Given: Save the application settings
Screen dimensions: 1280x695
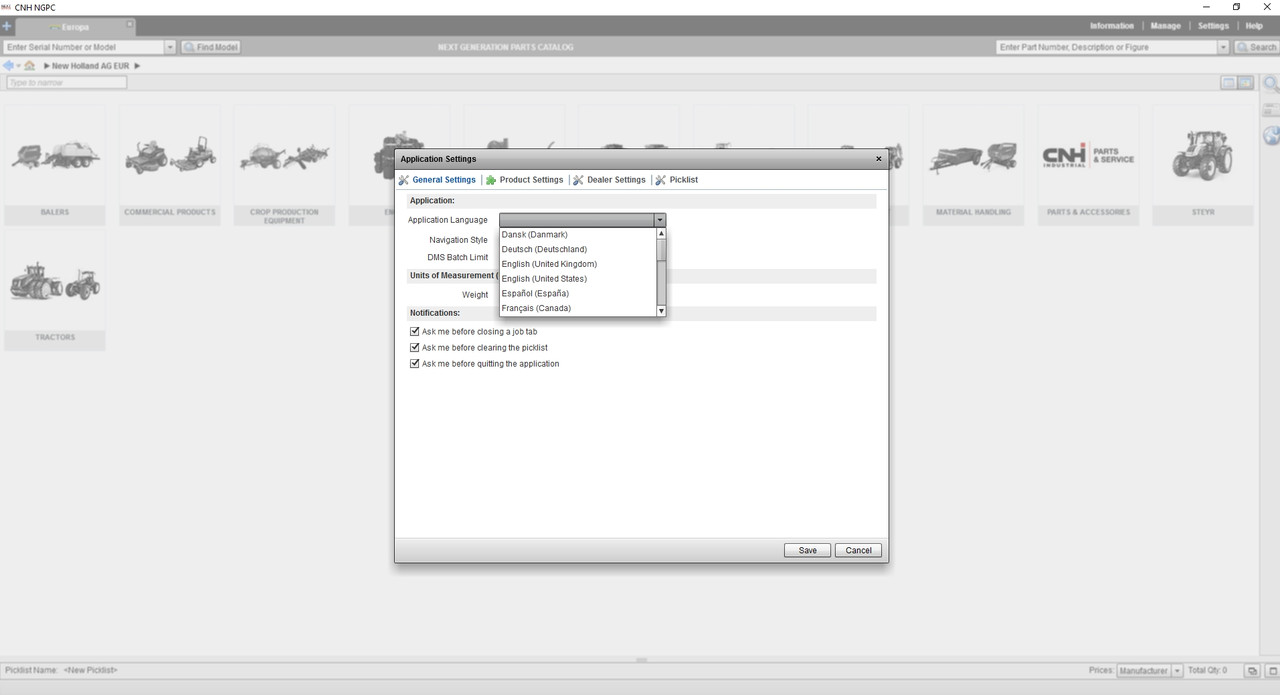Looking at the screenshot, I should (x=807, y=550).
